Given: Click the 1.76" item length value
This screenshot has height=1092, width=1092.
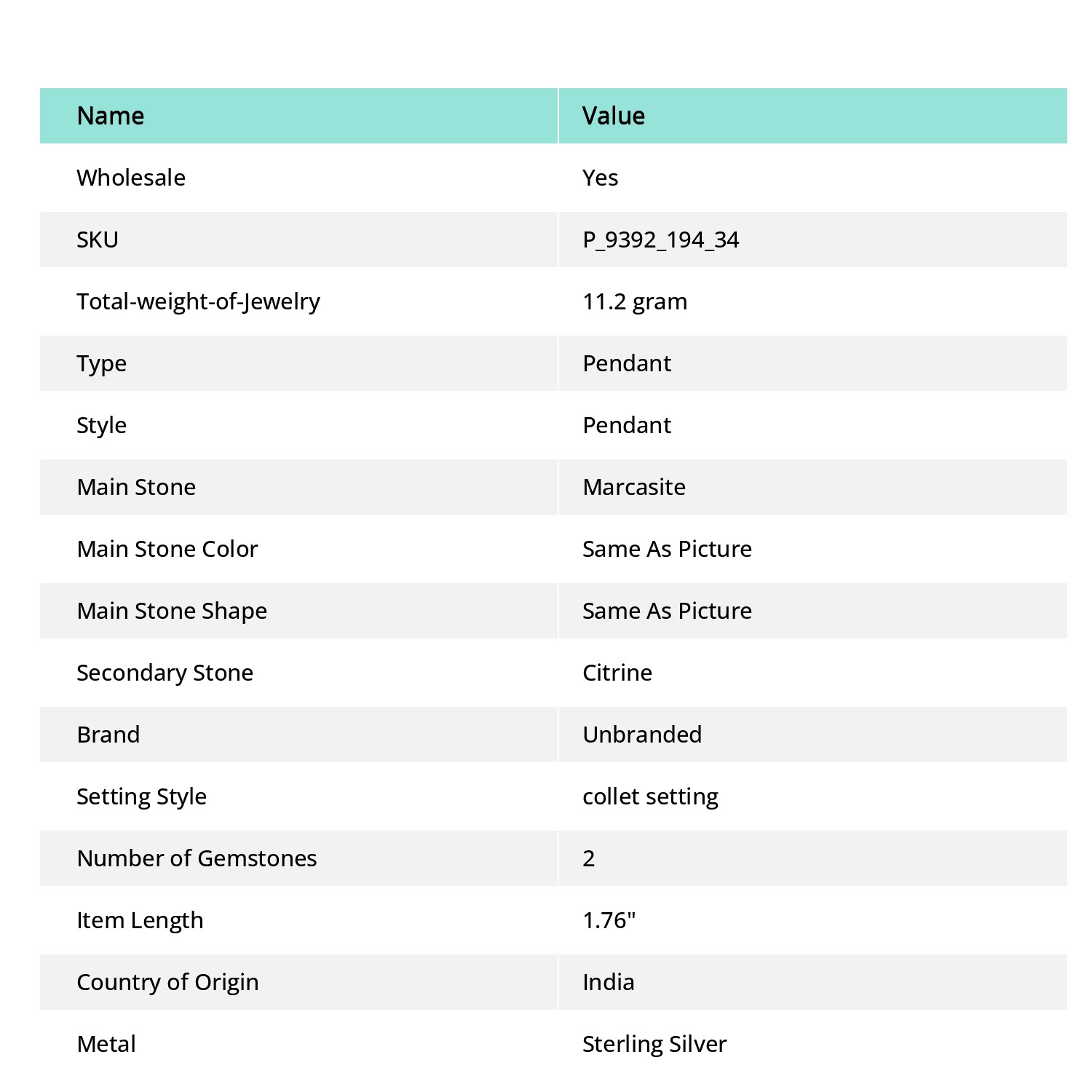Looking at the screenshot, I should [x=609, y=920].
